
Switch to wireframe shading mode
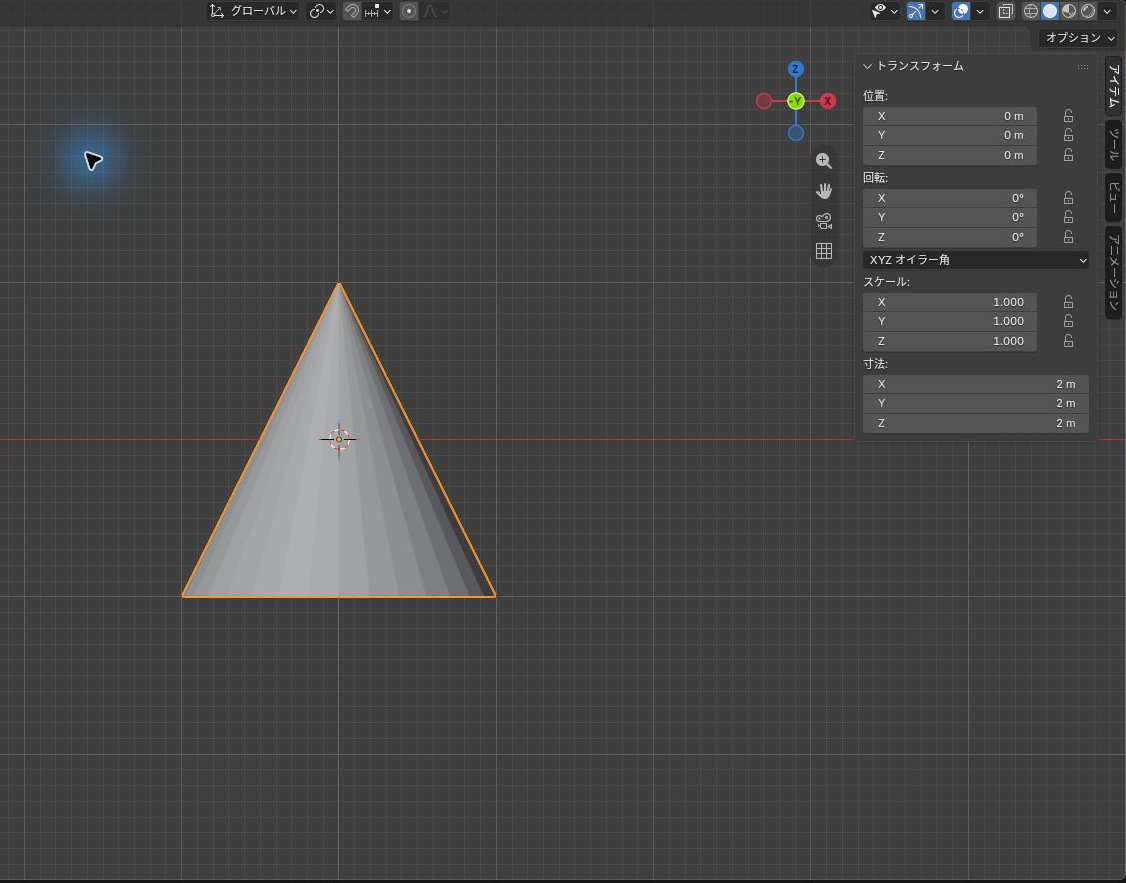pyautogui.click(x=1030, y=11)
